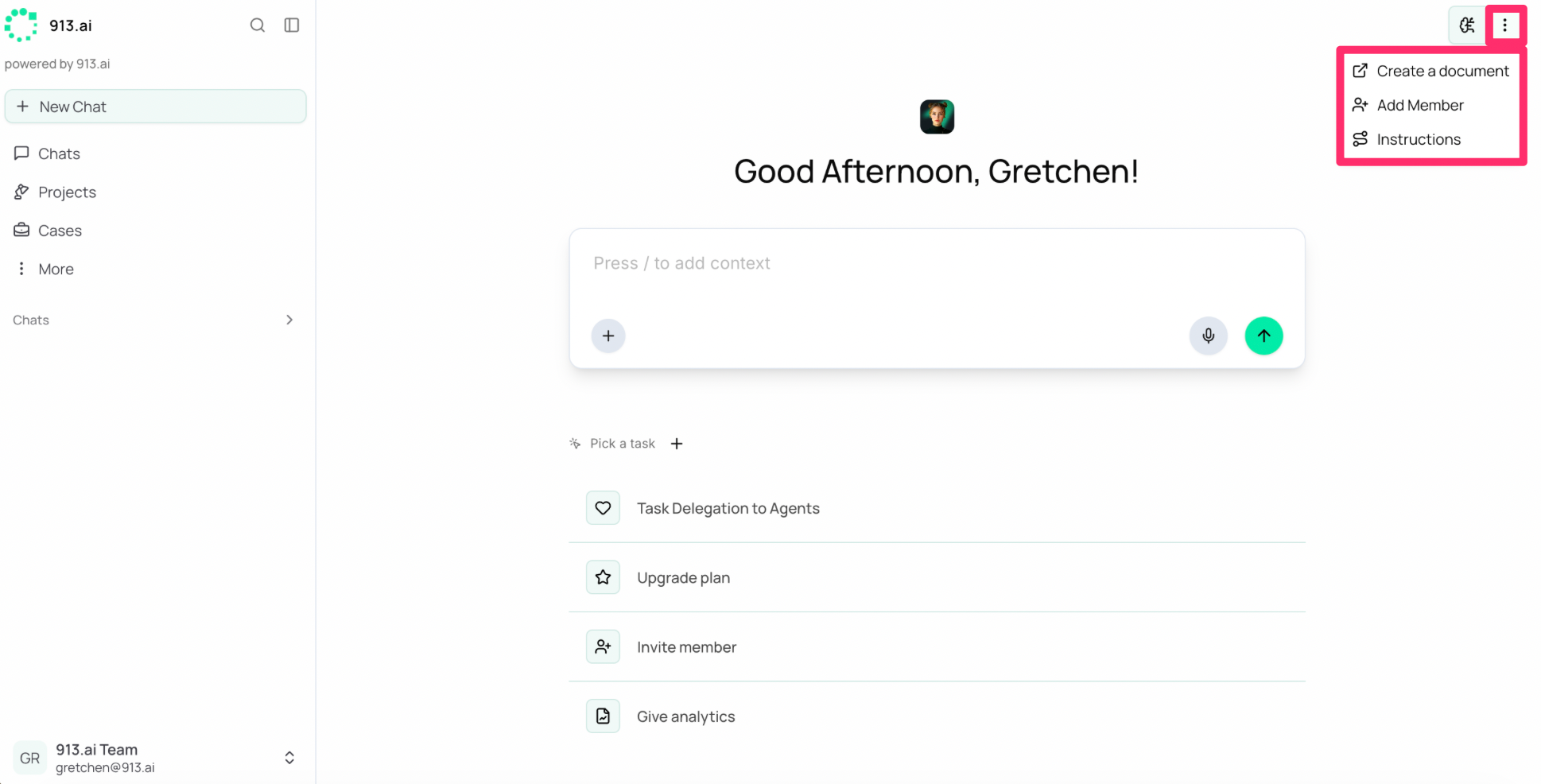Expand the Chats section chevron
Viewport: 1541px width, 784px height.
tap(289, 320)
